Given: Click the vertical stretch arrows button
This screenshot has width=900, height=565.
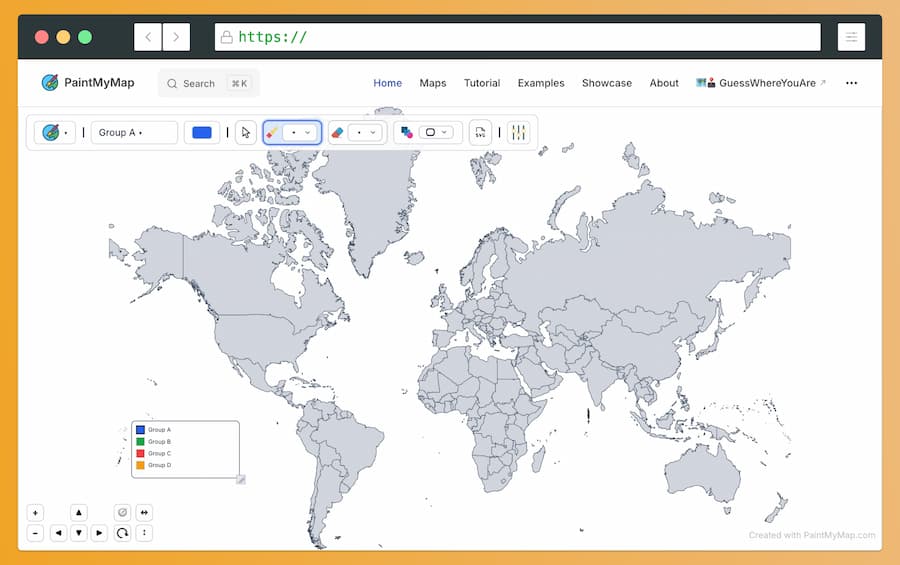Looking at the screenshot, I should (x=144, y=533).
